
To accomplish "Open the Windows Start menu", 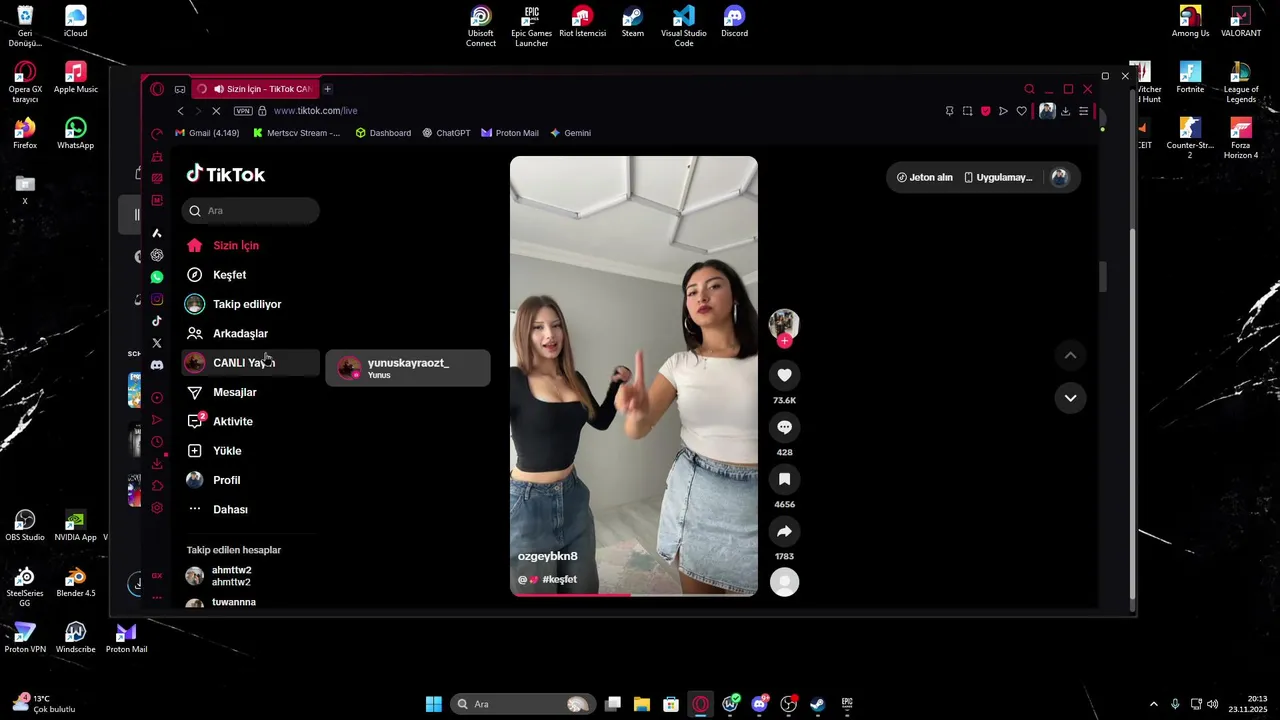I will pyautogui.click(x=434, y=704).
